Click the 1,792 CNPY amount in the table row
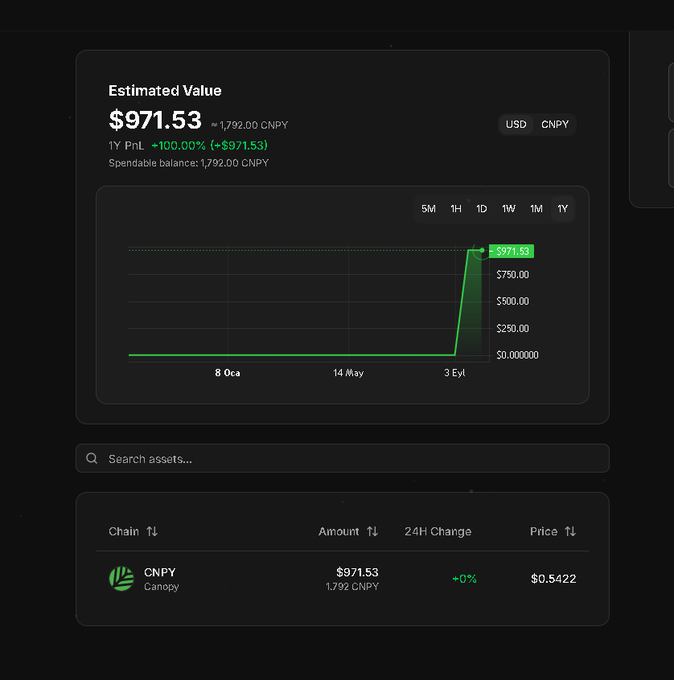674x680 pixels. (352, 586)
